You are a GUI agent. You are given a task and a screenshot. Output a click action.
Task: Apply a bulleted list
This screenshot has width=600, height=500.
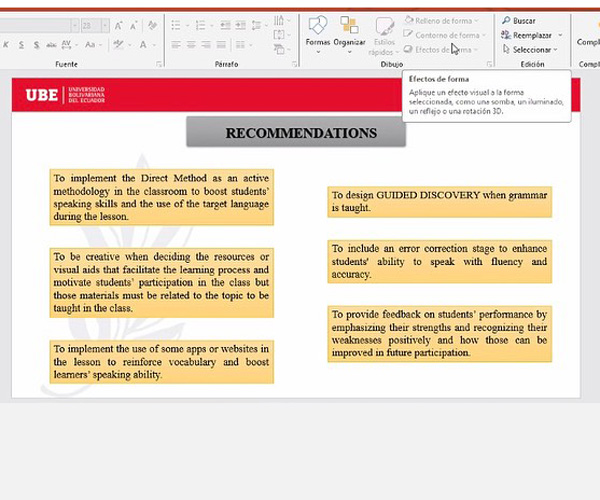[176, 26]
